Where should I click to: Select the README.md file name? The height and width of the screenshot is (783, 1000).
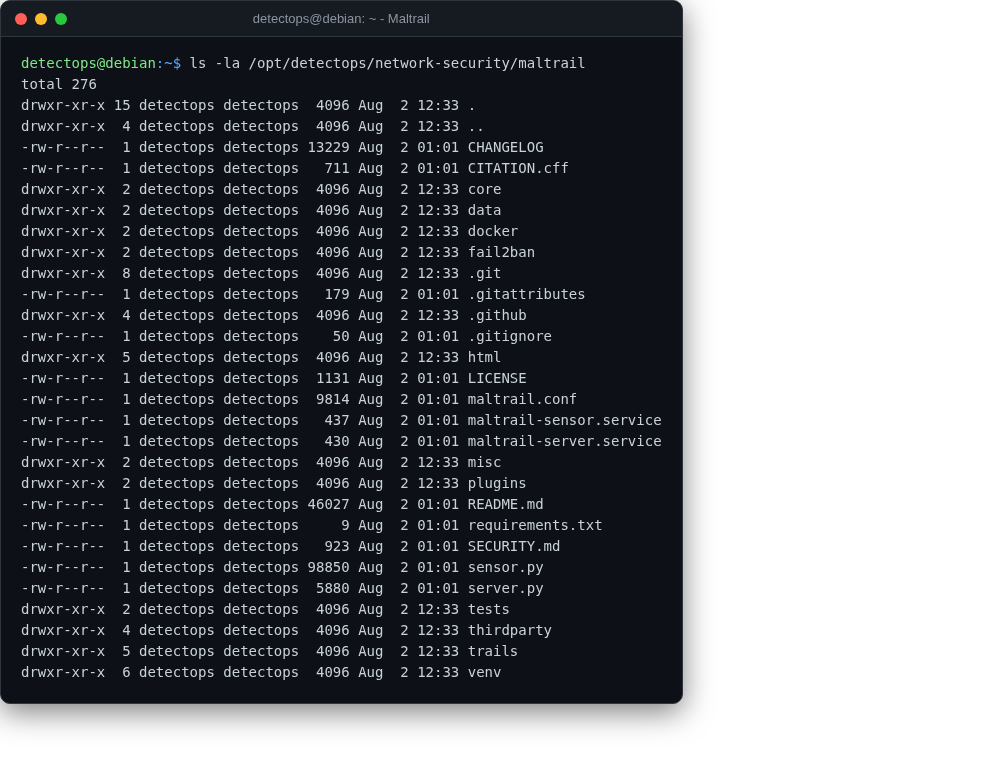506,505
